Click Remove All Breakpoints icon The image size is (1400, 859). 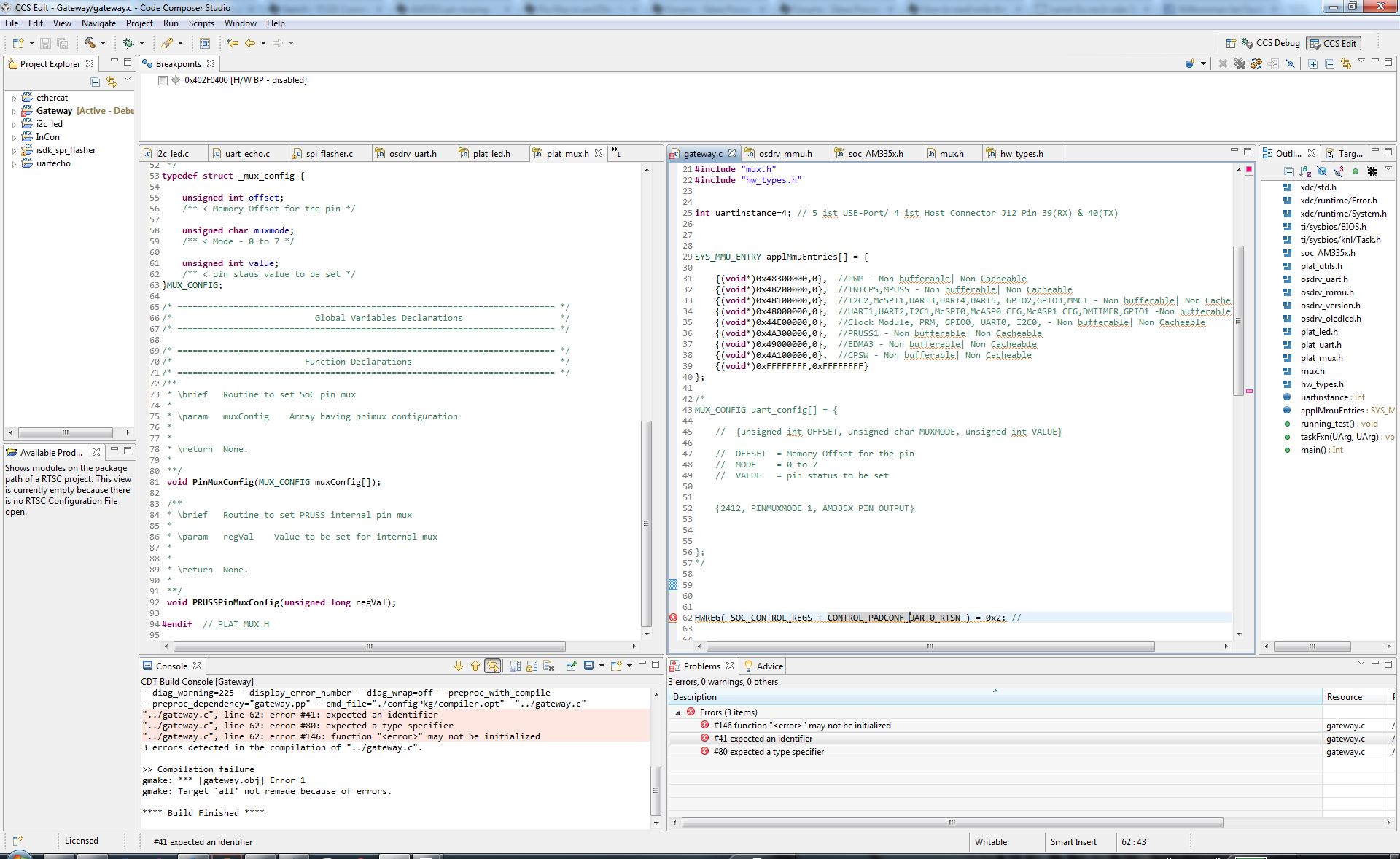click(1240, 64)
